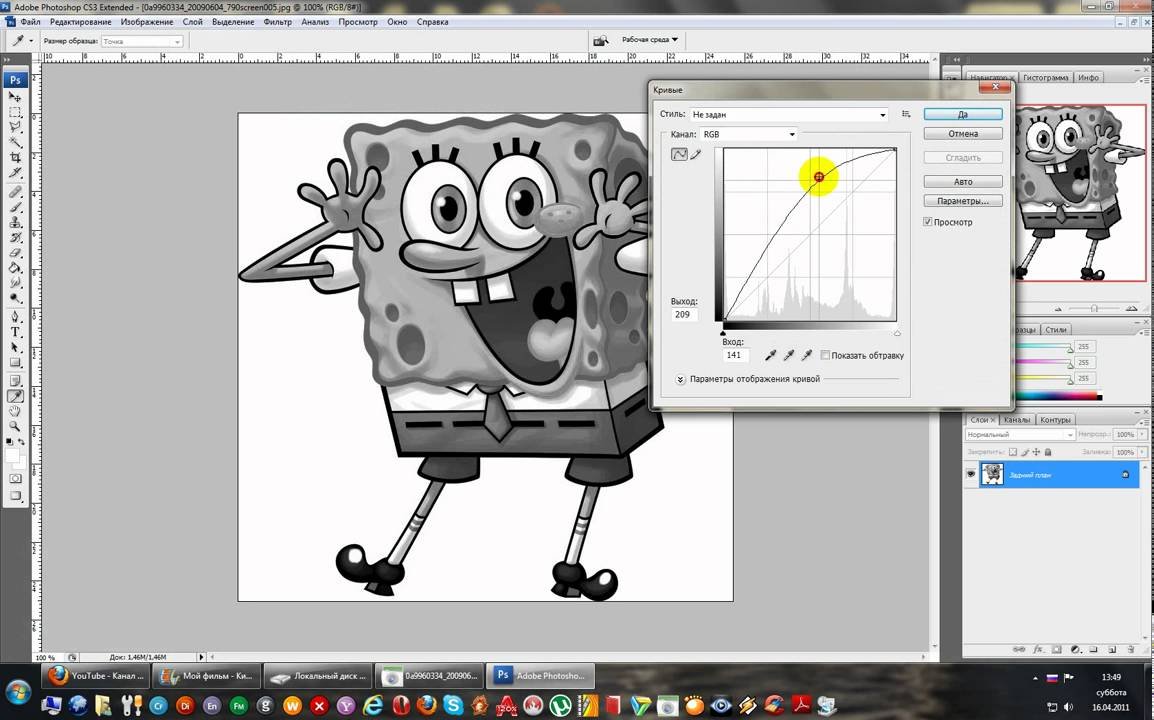Open the Фильтр menu
The width and height of the screenshot is (1154, 720).
point(278,22)
